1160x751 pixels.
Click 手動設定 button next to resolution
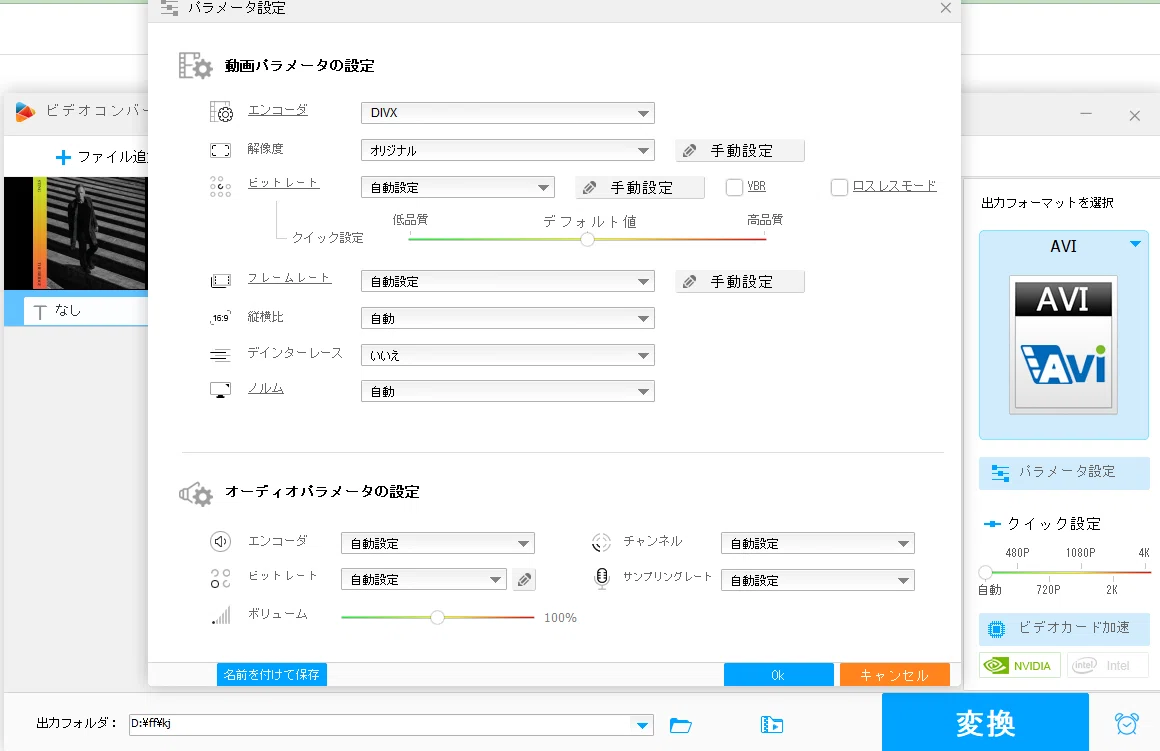click(x=740, y=150)
